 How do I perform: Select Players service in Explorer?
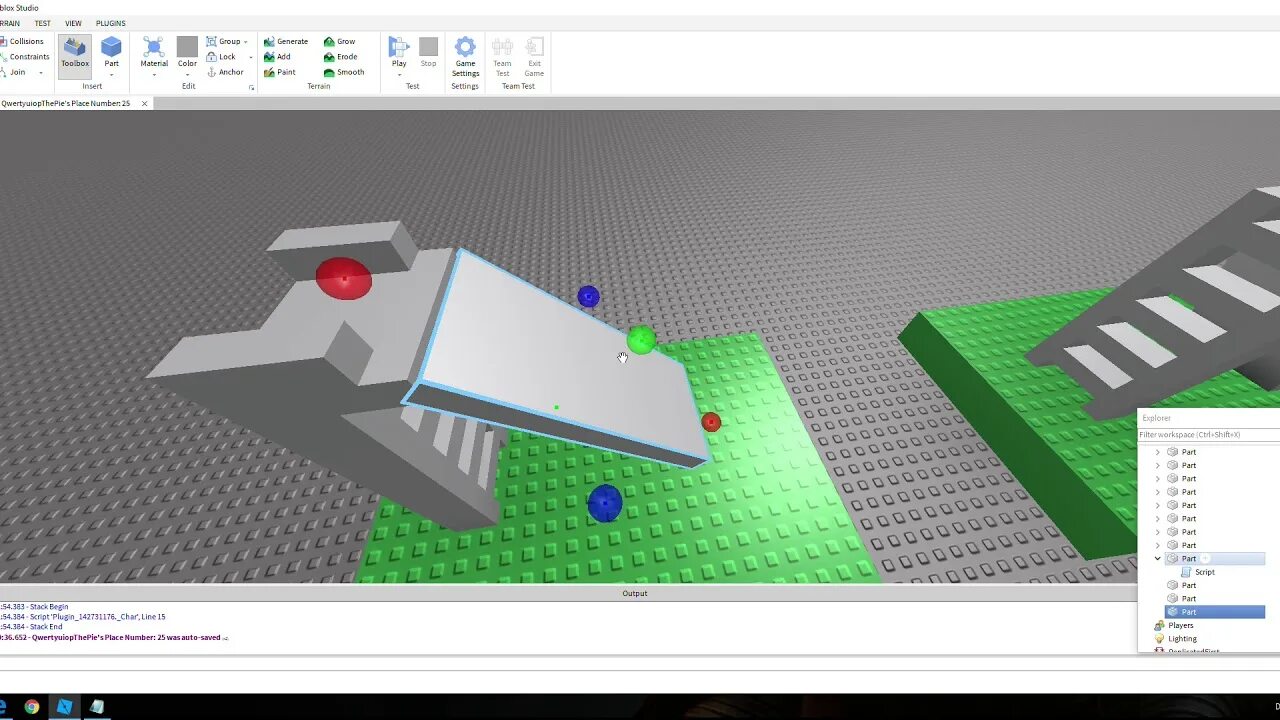1180,625
